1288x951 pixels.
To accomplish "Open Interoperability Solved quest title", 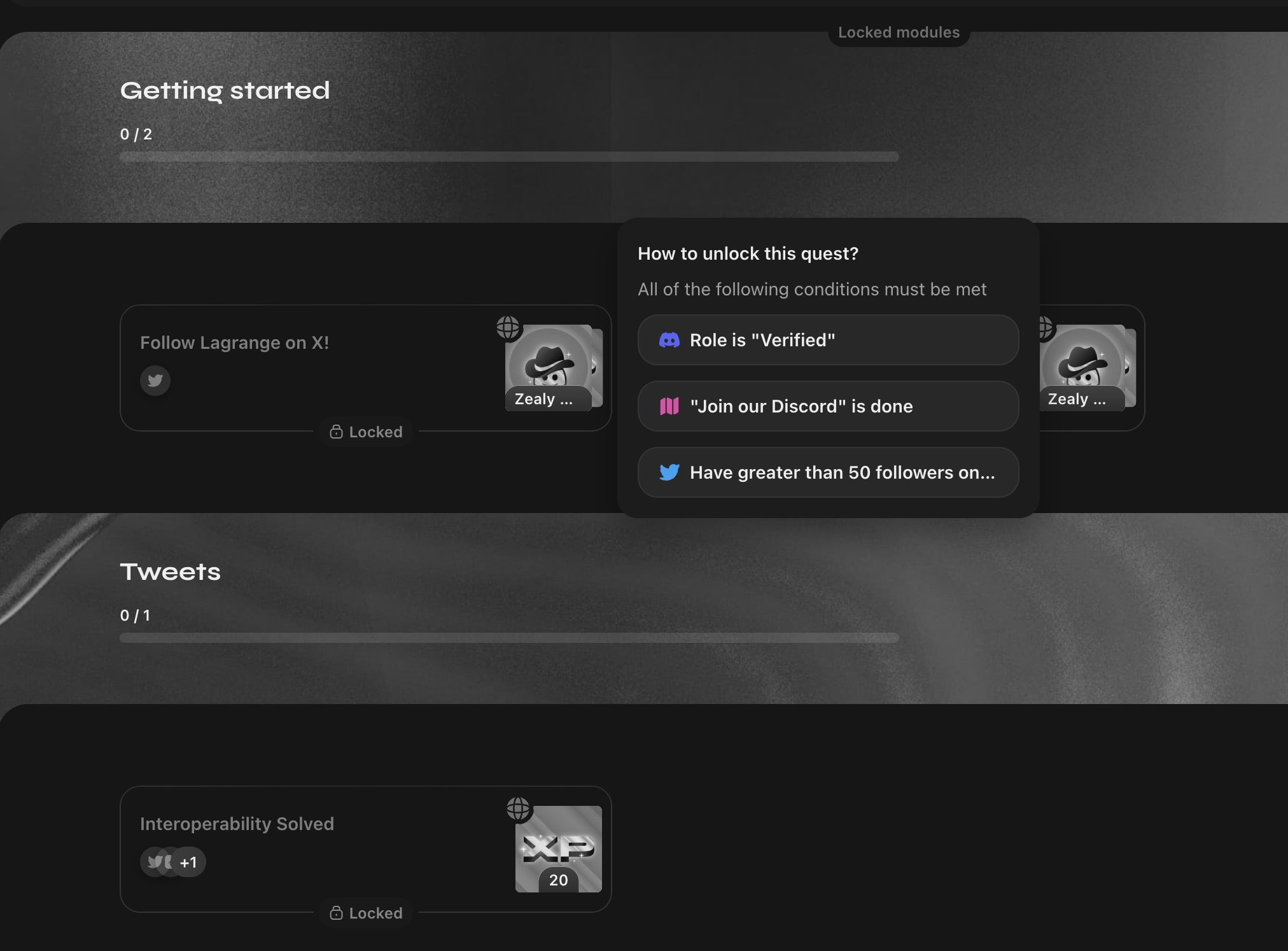I will pyautogui.click(x=237, y=824).
